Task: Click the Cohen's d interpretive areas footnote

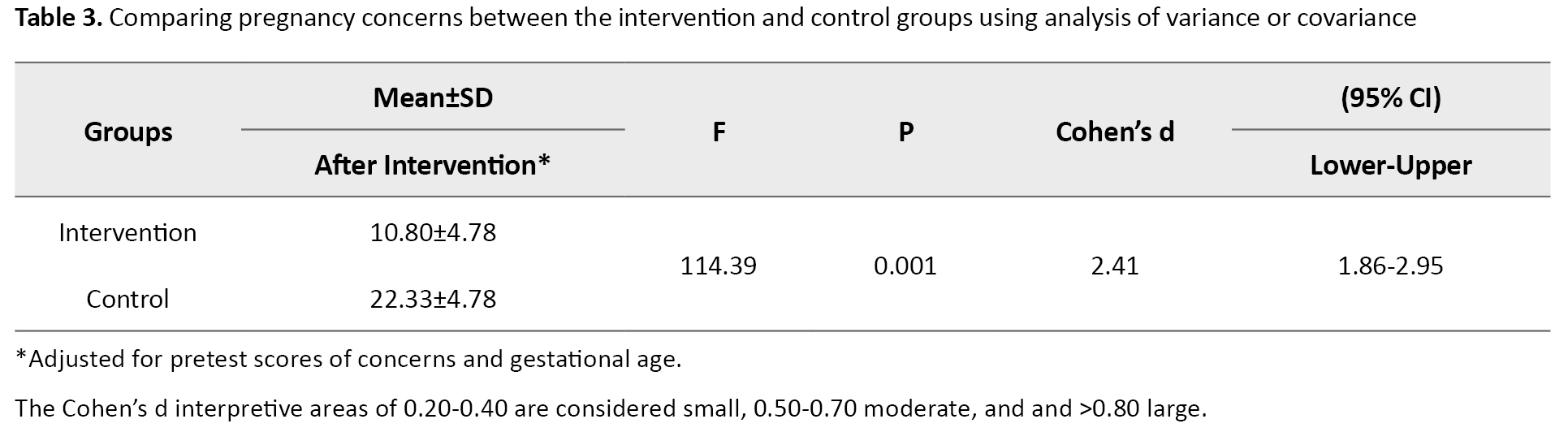Action: (611, 408)
